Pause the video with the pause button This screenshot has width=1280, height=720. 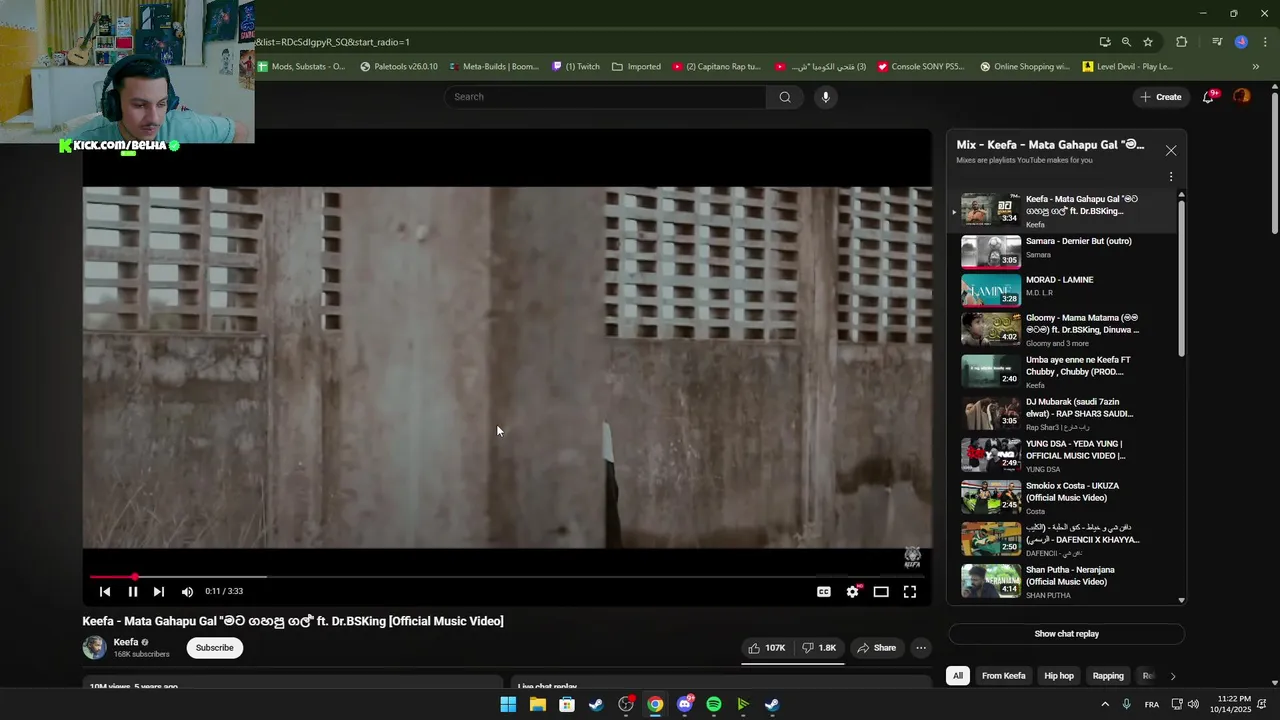[132, 592]
